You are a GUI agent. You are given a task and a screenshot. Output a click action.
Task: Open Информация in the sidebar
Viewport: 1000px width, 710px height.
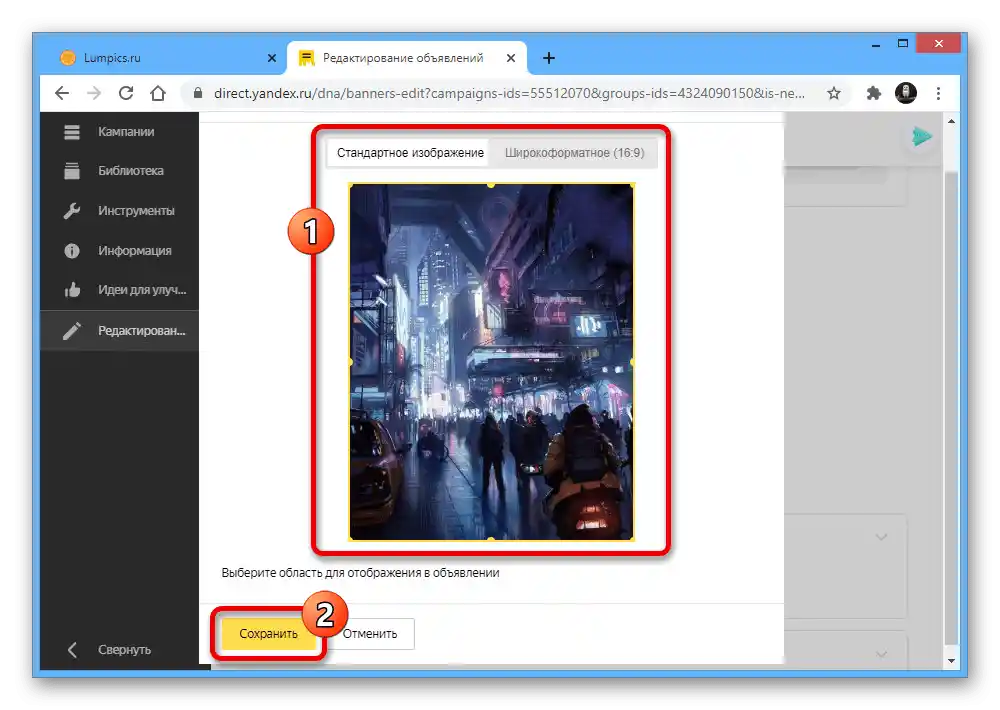click(120, 251)
